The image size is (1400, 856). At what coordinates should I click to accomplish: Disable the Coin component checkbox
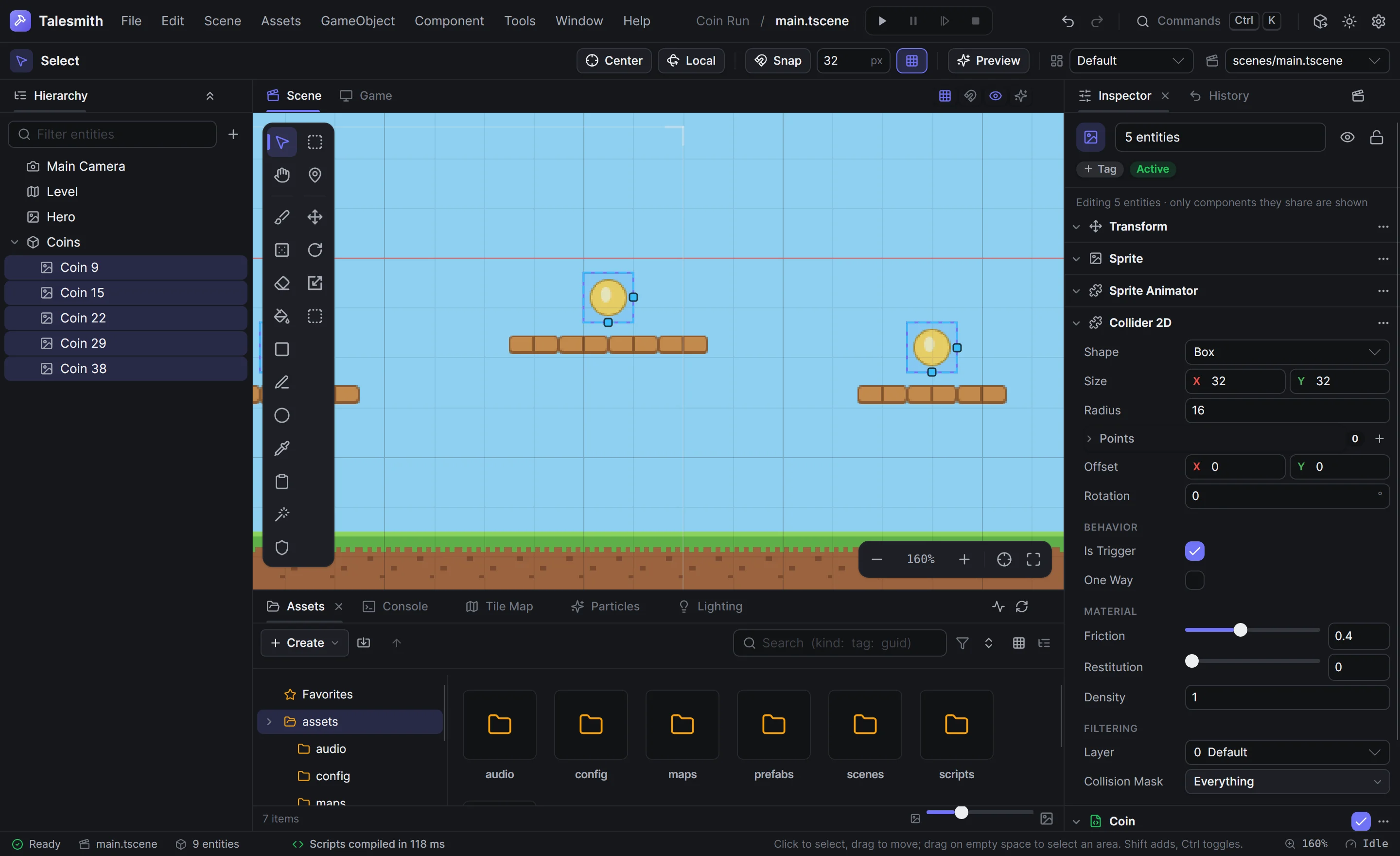click(x=1360, y=821)
